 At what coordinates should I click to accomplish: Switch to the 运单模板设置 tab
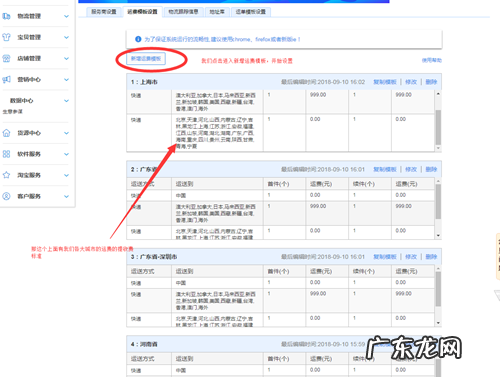point(251,12)
